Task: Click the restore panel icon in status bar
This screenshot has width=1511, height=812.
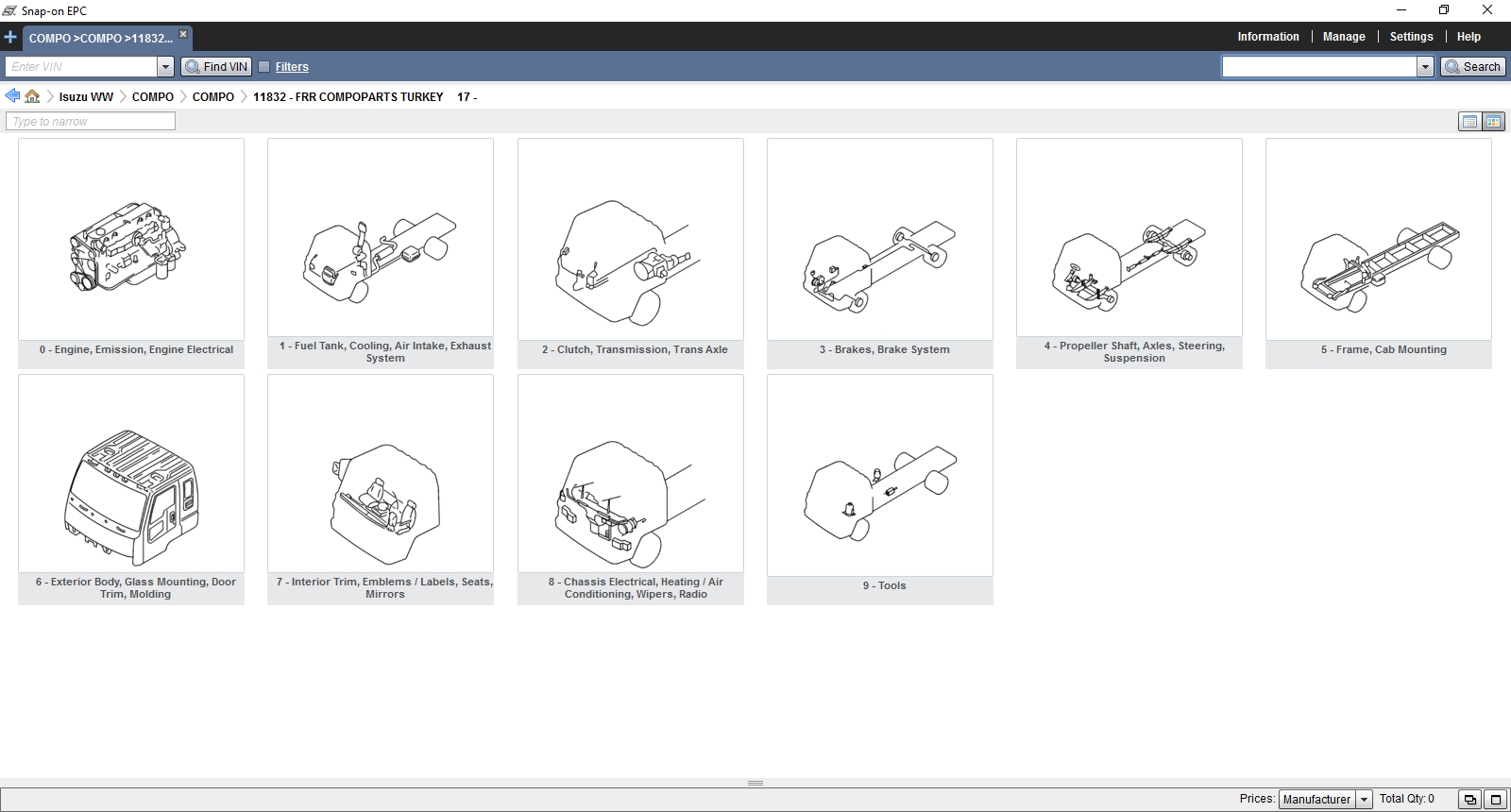Action: pos(1469,799)
